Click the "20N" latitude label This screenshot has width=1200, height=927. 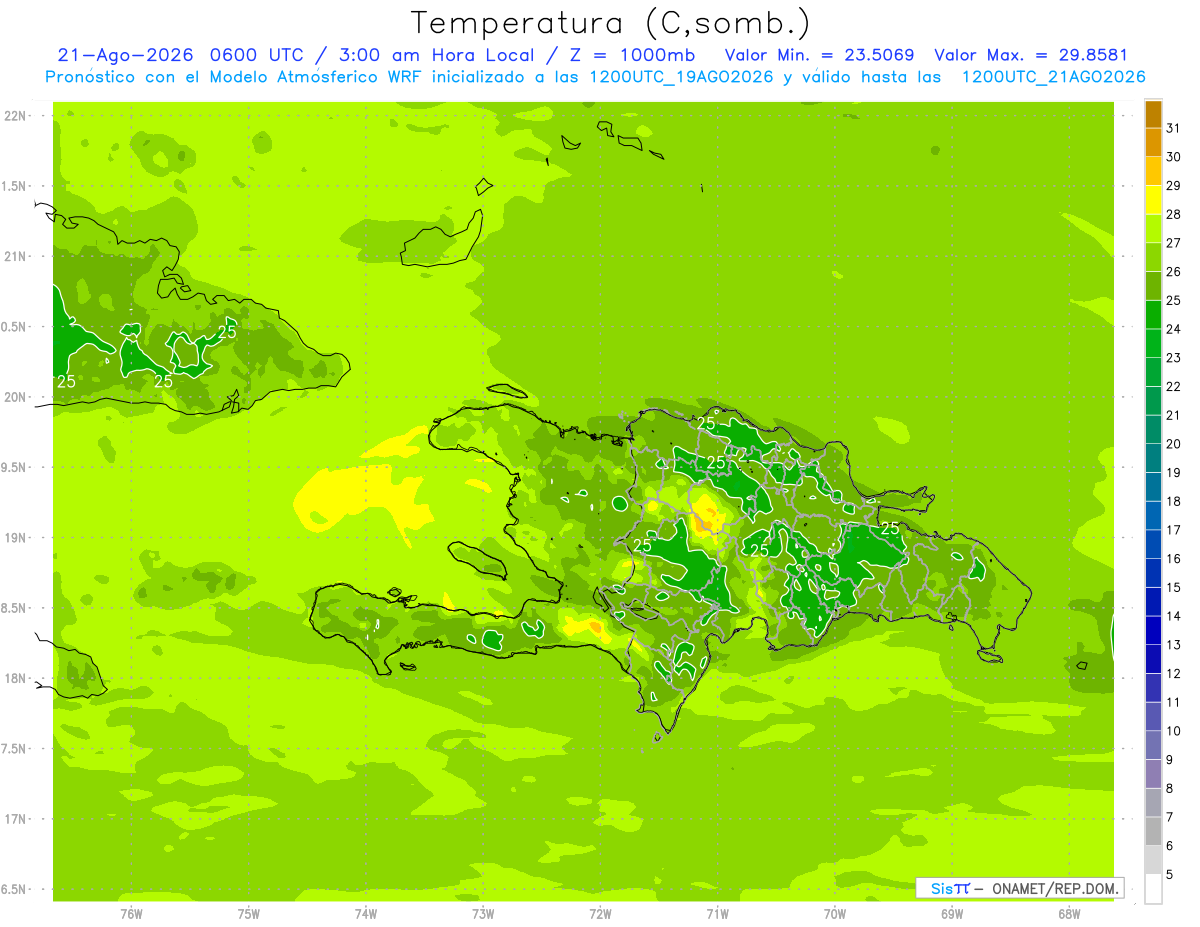16,397
